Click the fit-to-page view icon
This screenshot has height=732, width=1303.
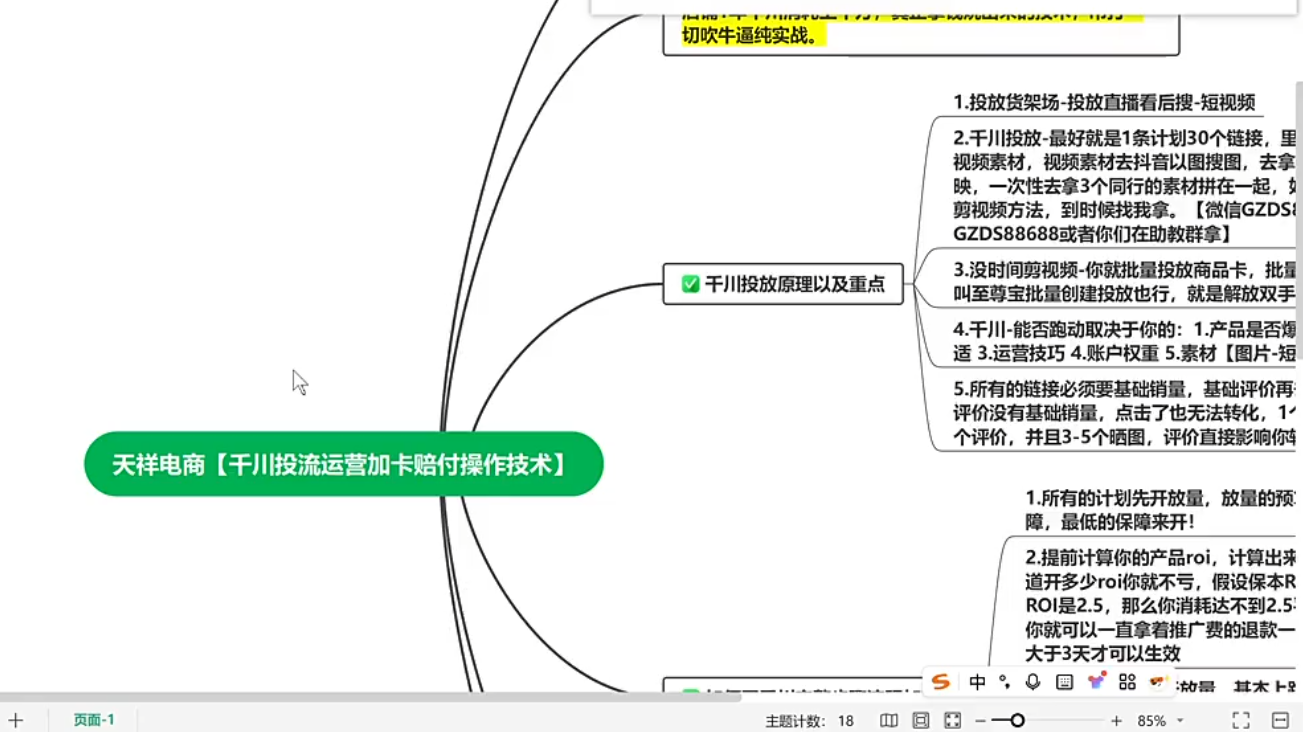921,720
